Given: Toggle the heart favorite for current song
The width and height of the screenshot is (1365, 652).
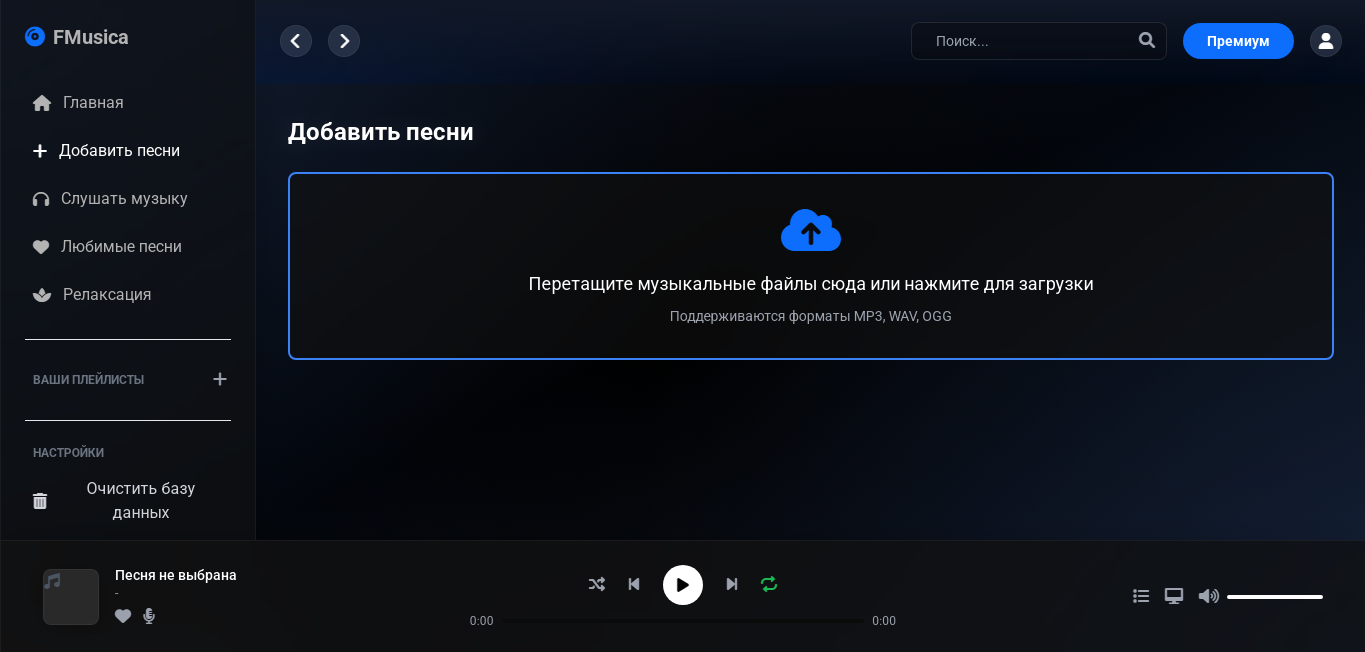Looking at the screenshot, I should pyautogui.click(x=123, y=616).
